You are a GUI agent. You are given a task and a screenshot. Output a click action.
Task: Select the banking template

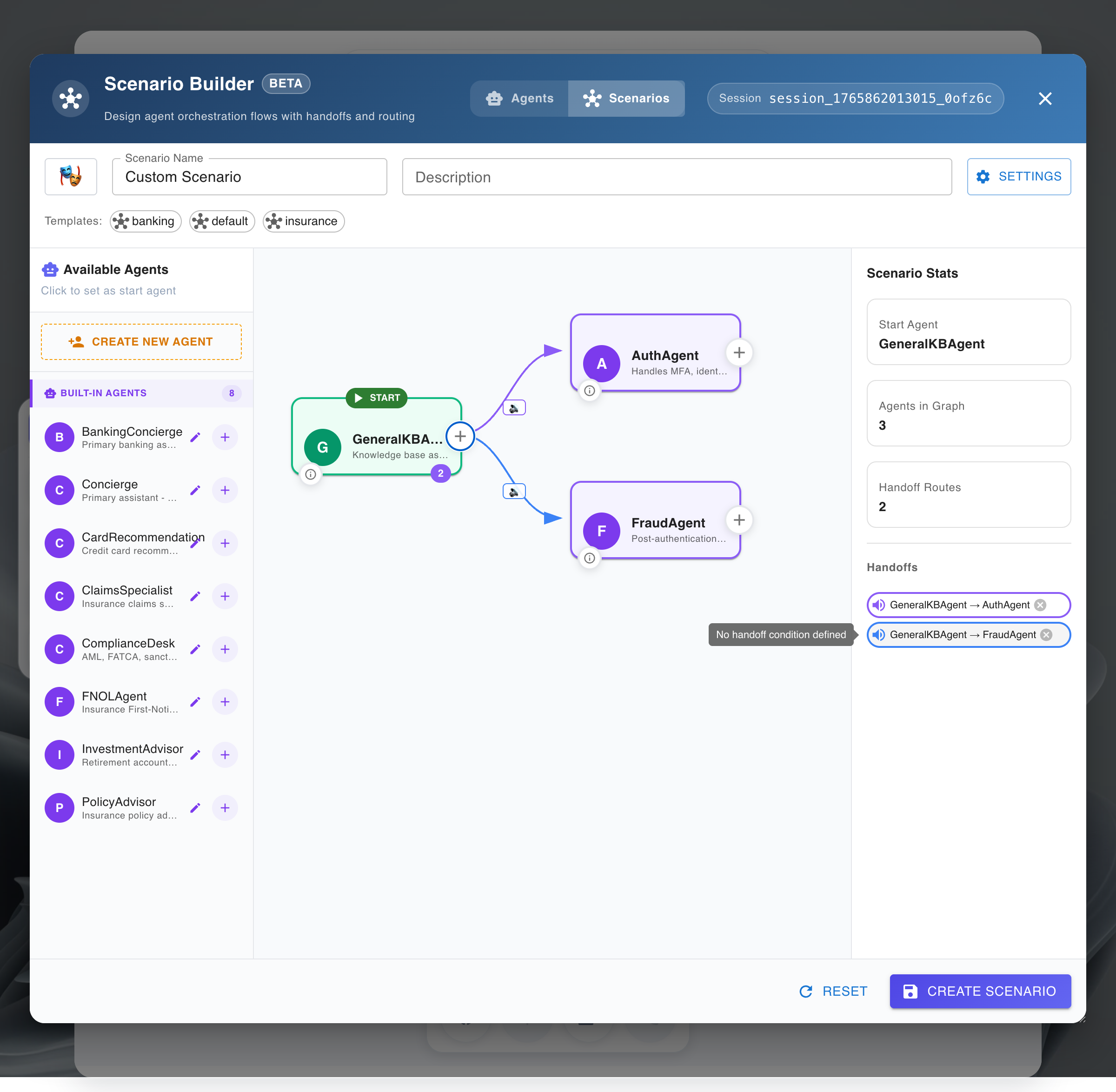pos(145,221)
